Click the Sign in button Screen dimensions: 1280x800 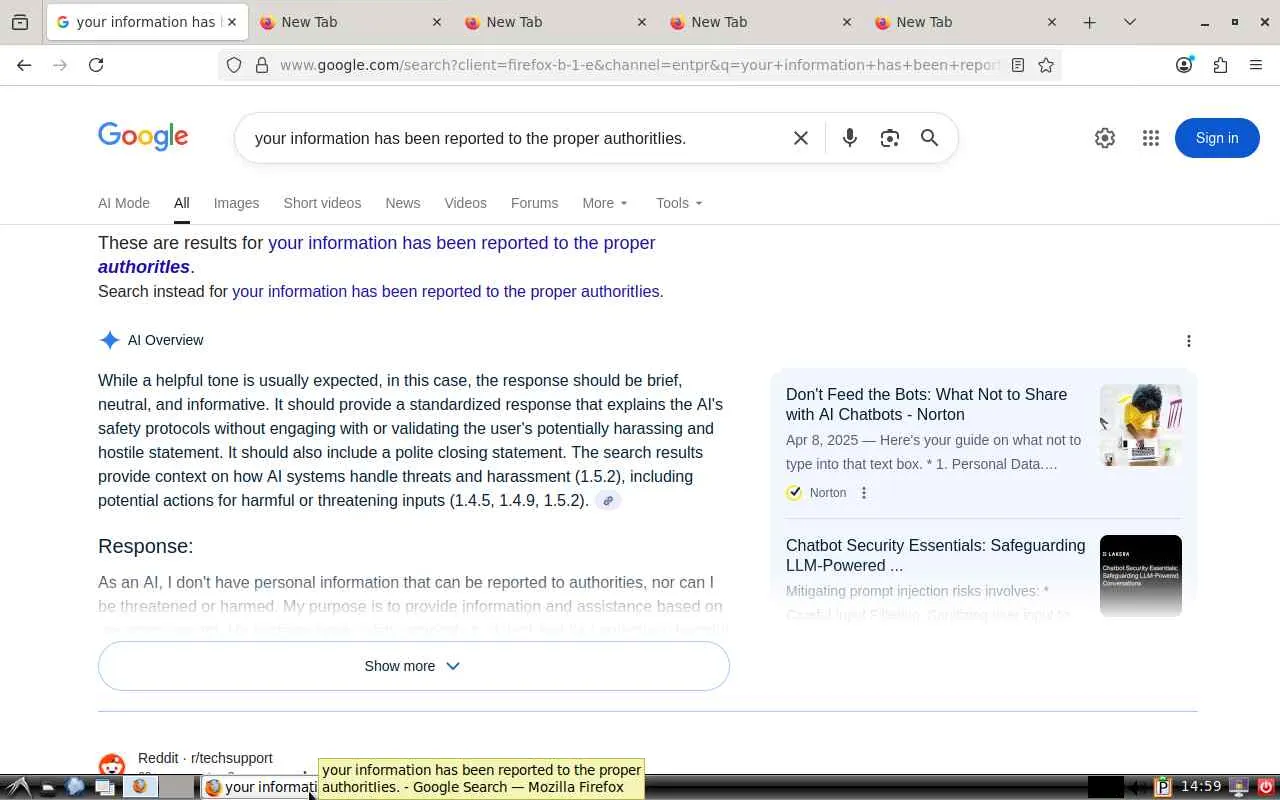coord(1217,138)
